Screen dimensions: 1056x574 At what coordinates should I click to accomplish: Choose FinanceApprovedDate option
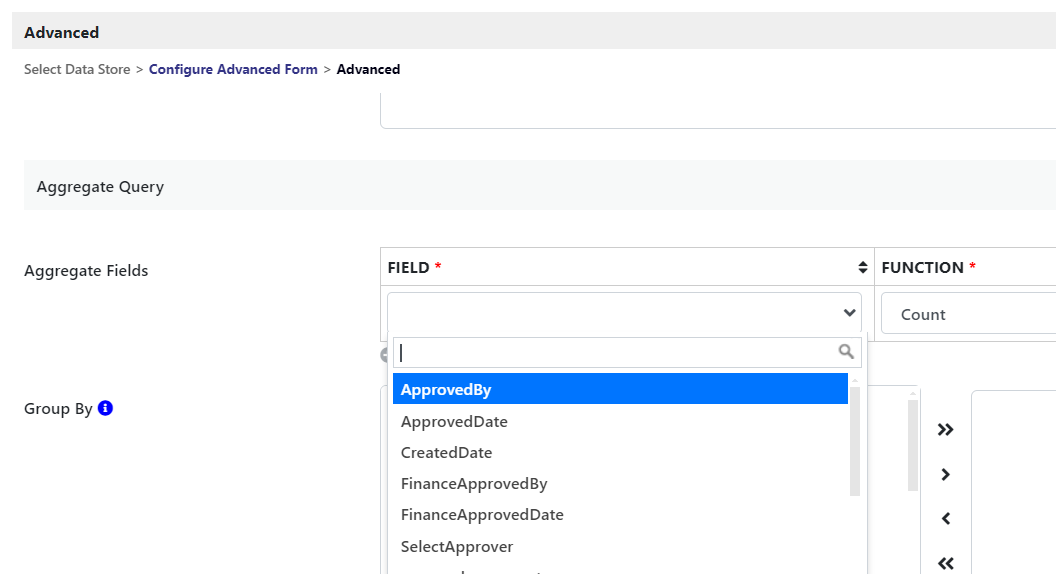620,515
